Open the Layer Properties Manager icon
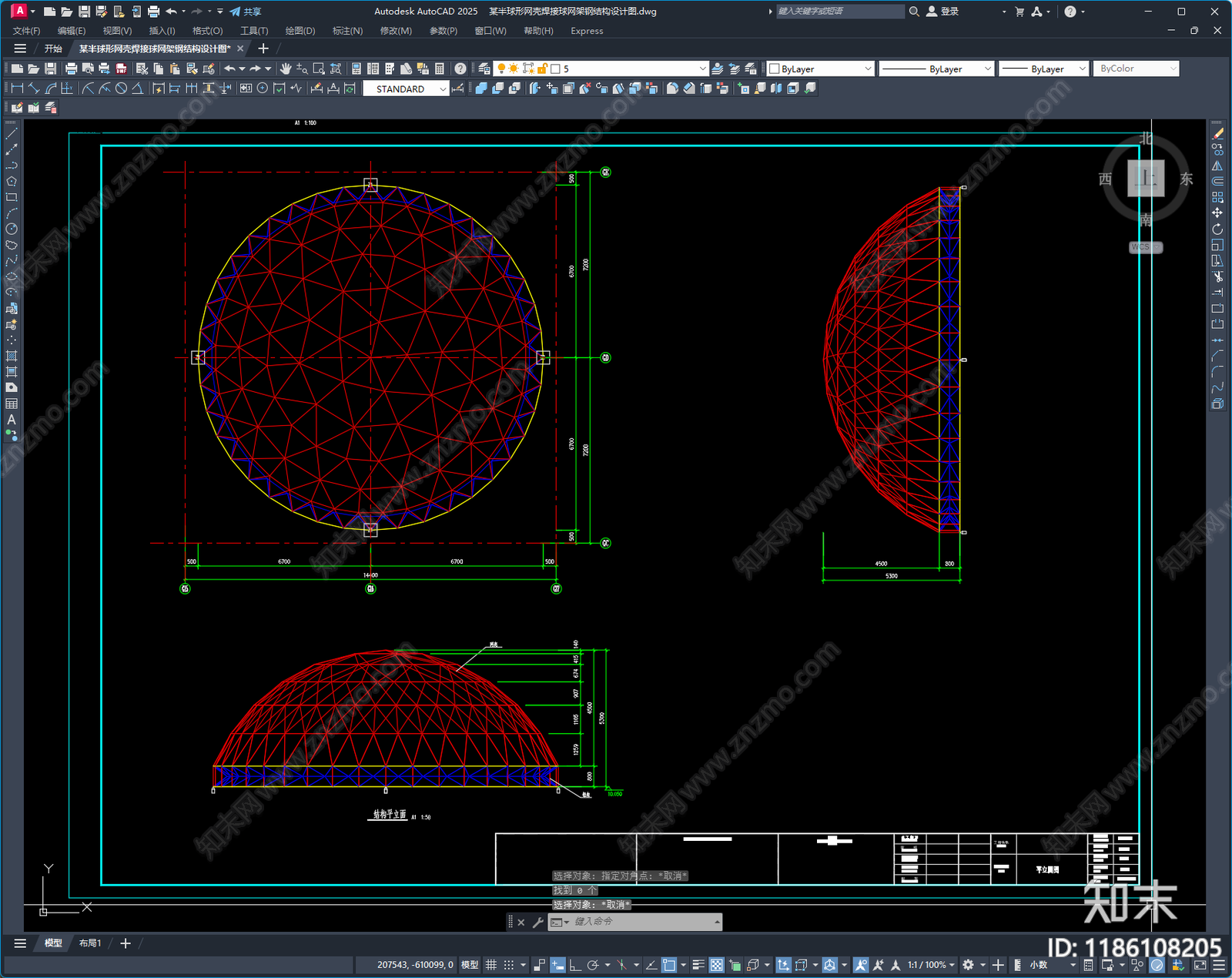The width and height of the screenshot is (1232, 978). pos(484,69)
